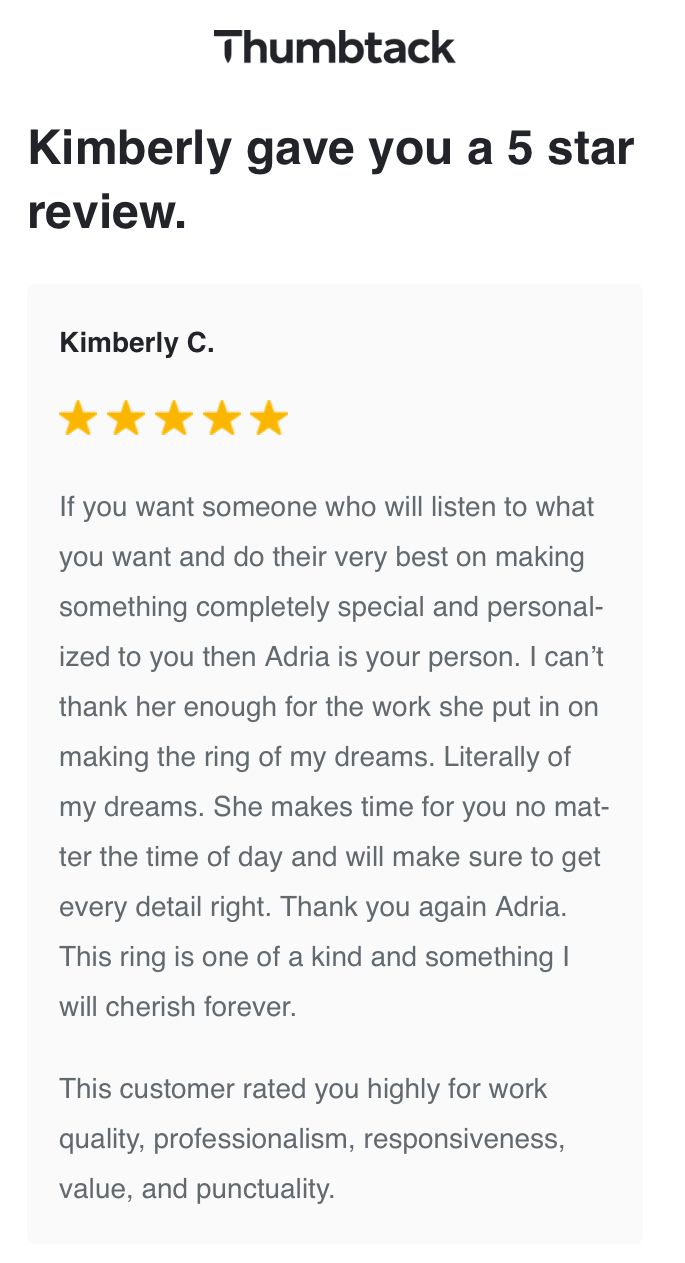Click the fourth gold star
This screenshot has width=685, height=1263.
221,419
